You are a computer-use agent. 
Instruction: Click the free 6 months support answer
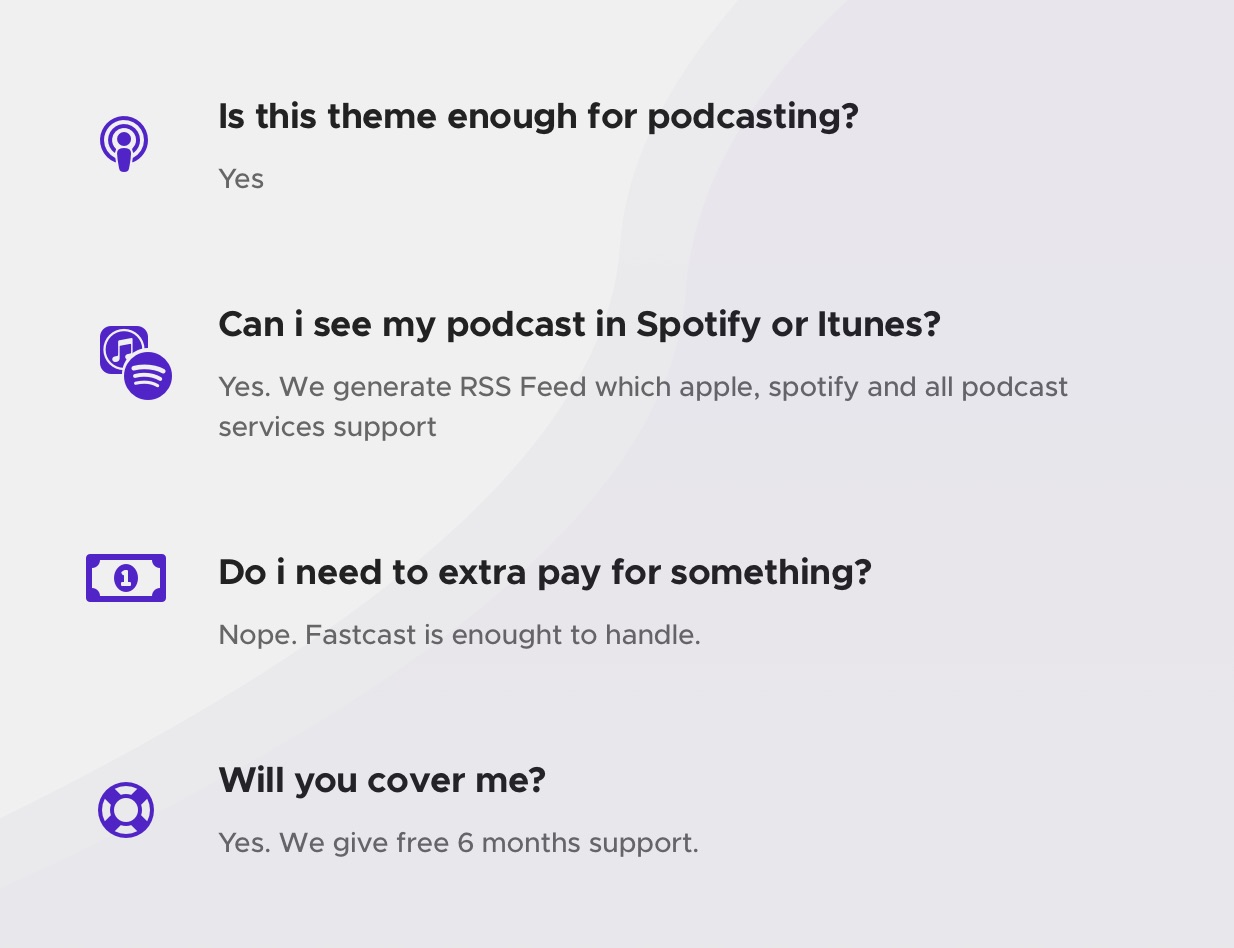tap(458, 843)
